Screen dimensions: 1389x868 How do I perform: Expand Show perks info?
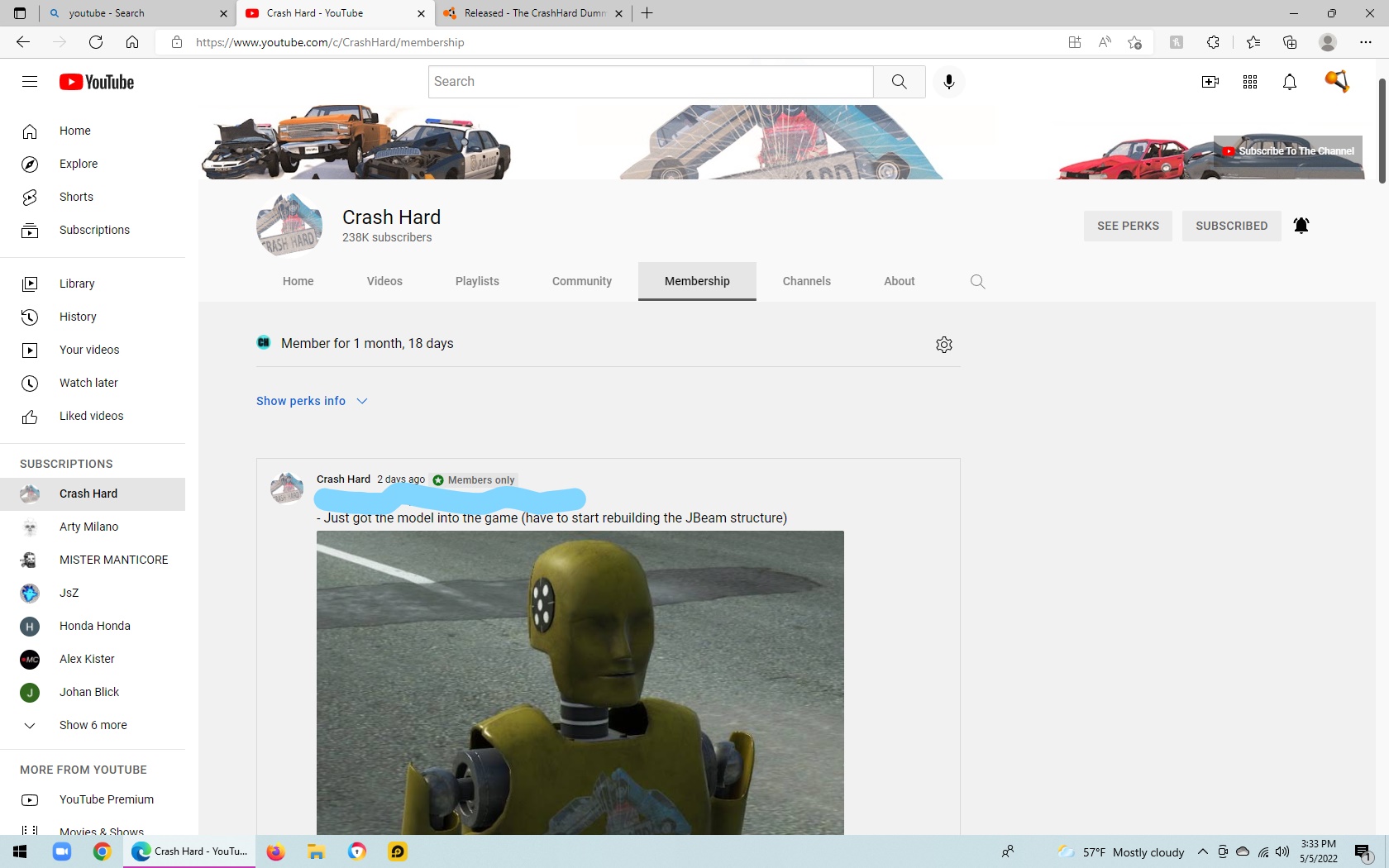312,401
